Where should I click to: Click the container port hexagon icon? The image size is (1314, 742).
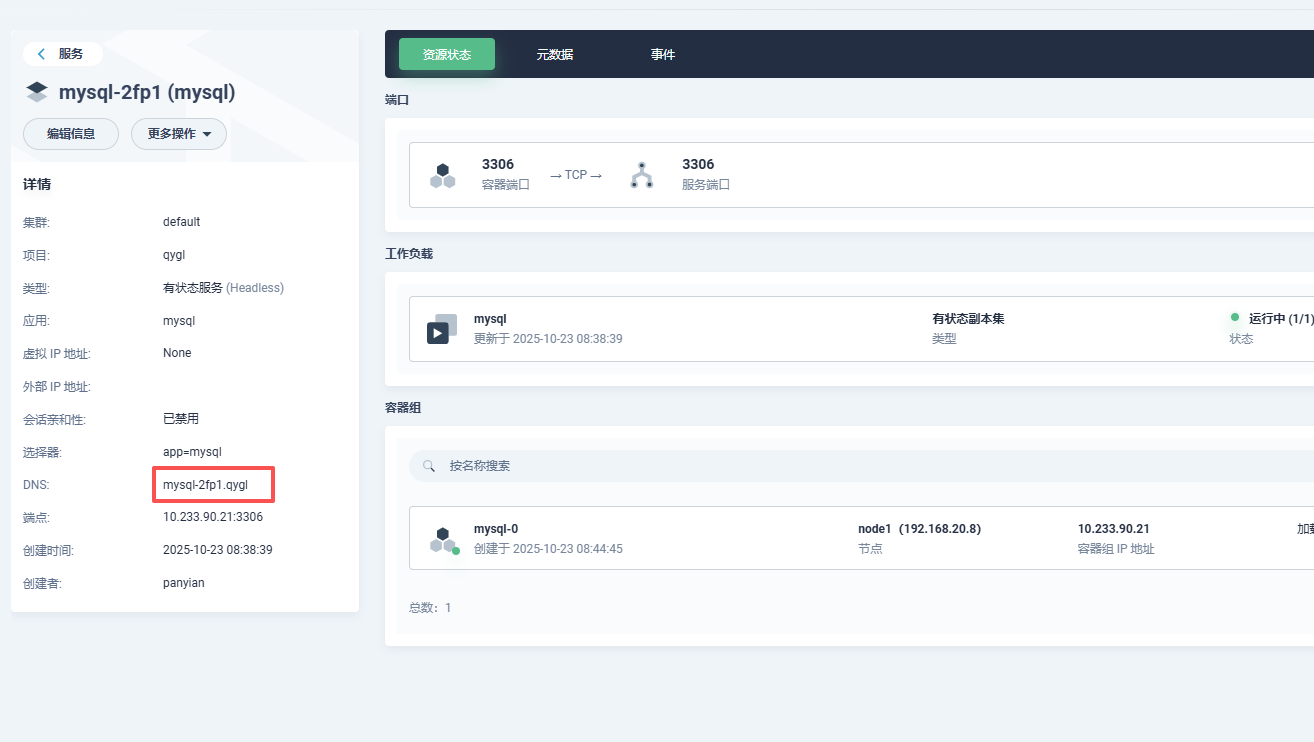443,176
